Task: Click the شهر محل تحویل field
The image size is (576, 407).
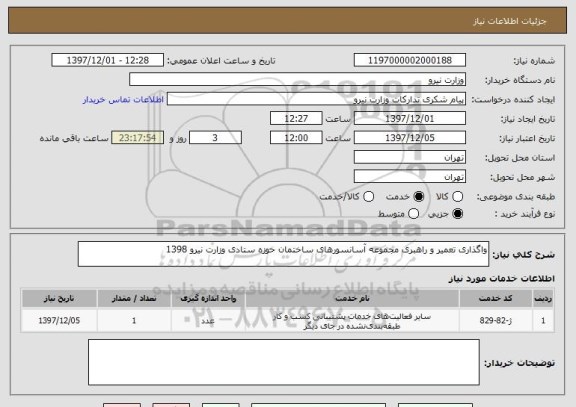Action: tap(410, 177)
